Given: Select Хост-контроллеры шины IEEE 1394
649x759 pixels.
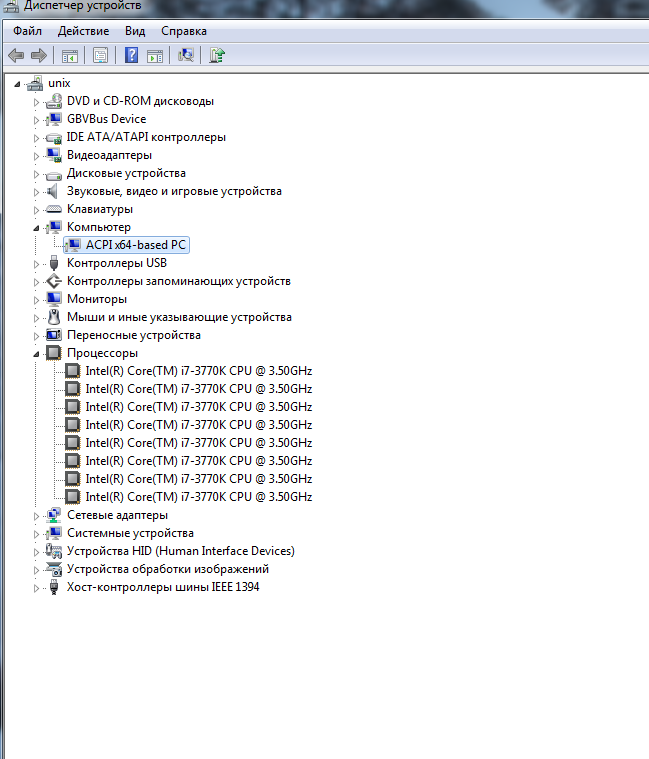Looking at the screenshot, I should point(162,587).
